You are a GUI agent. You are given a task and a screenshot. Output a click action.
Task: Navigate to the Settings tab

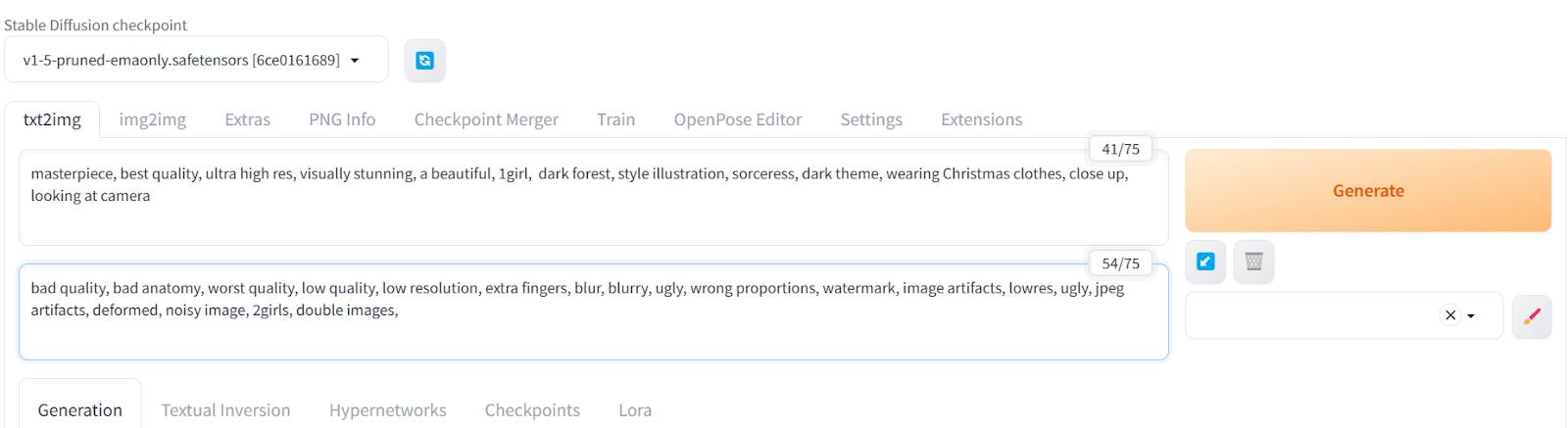[x=871, y=119]
